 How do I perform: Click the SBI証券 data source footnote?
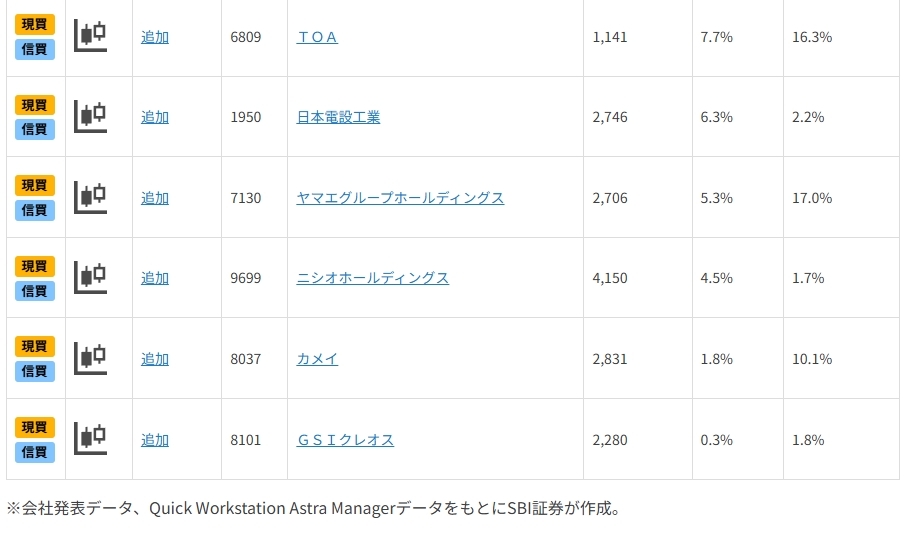coord(314,508)
